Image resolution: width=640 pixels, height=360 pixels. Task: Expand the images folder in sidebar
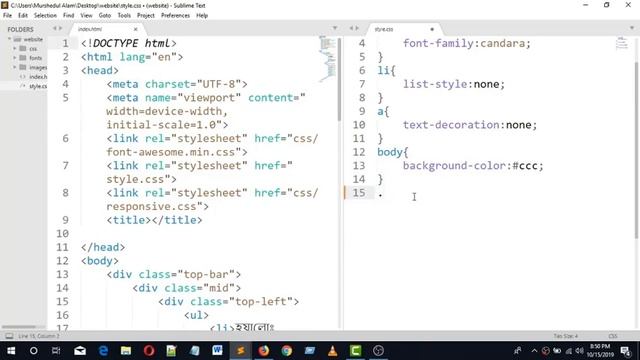[15, 67]
